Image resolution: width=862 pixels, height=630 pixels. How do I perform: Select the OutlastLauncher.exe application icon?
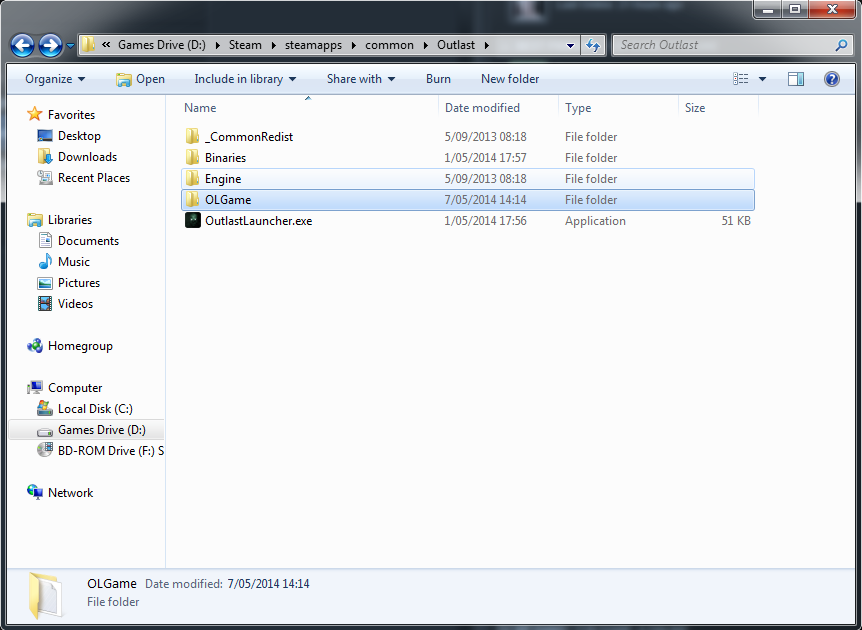192,220
